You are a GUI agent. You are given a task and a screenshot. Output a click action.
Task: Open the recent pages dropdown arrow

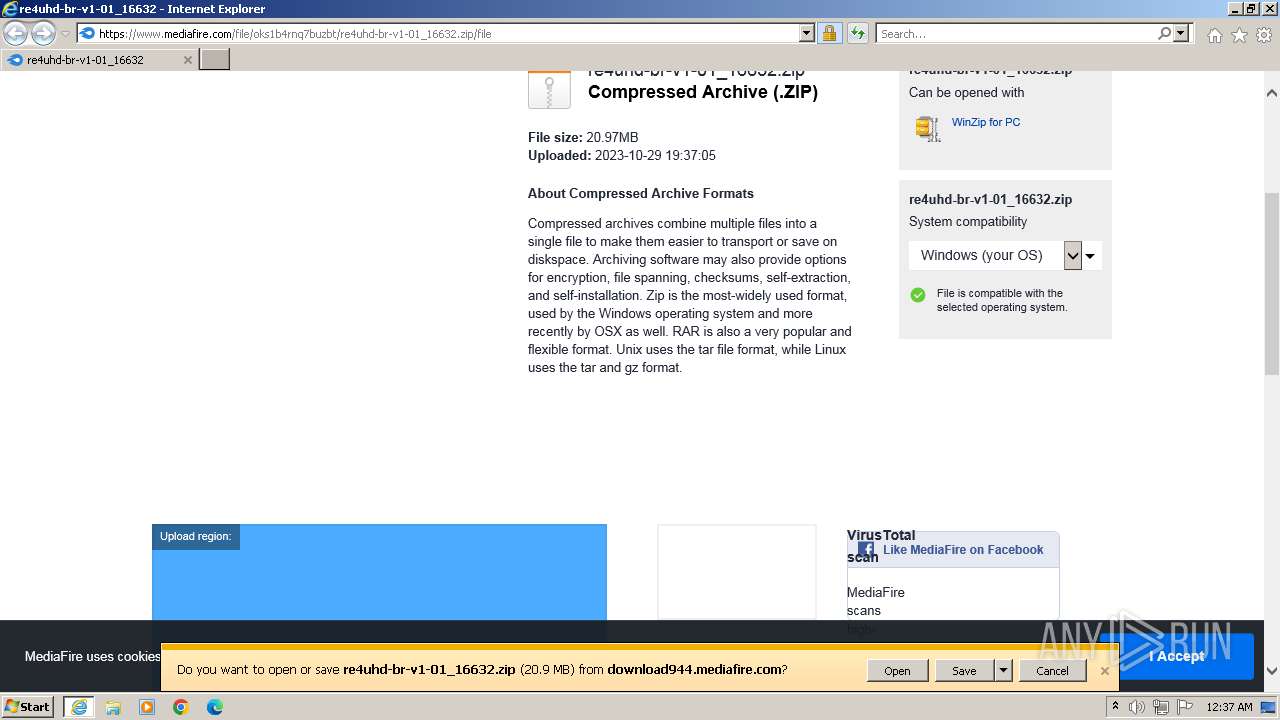point(65,34)
